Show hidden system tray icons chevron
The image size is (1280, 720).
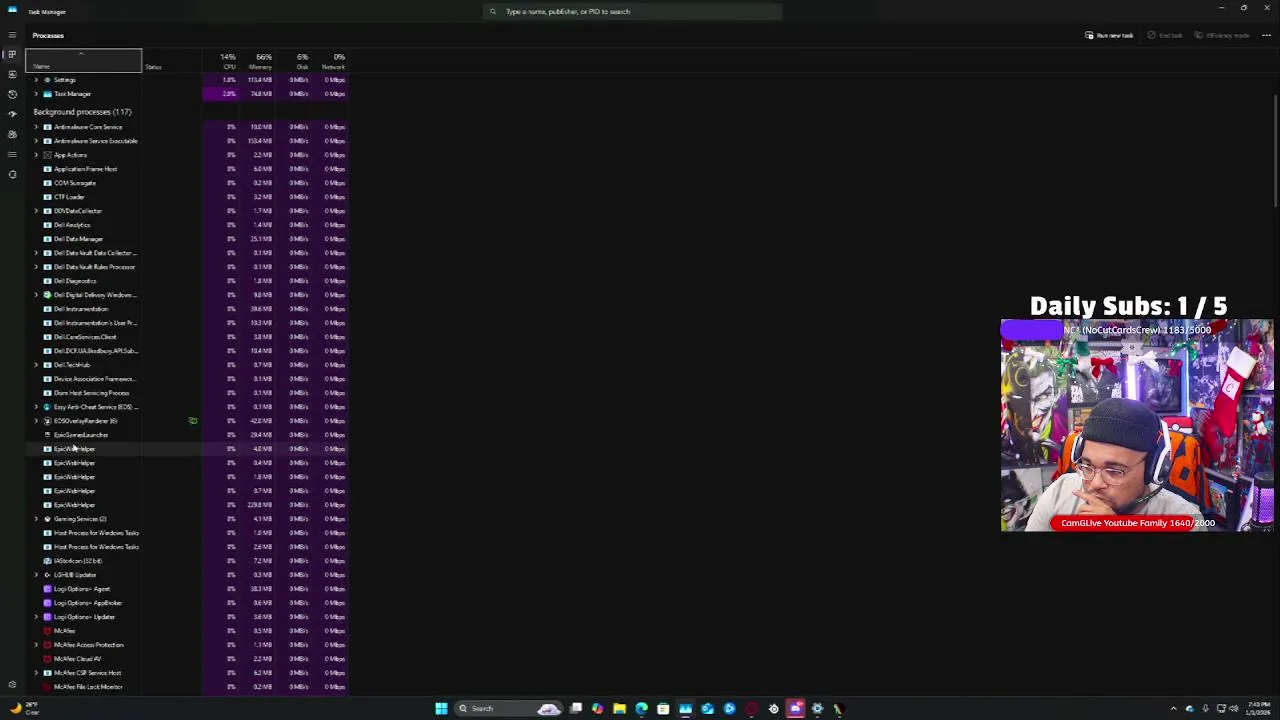pyautogui.click(x=1174, y=708)
